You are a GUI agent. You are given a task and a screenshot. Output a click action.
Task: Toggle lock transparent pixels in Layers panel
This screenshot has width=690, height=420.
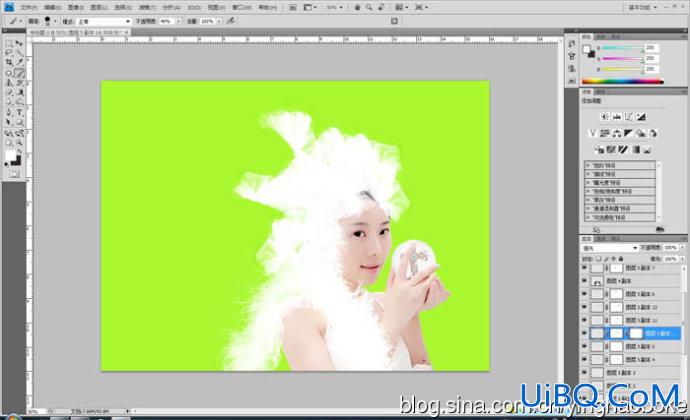(598, 259)
